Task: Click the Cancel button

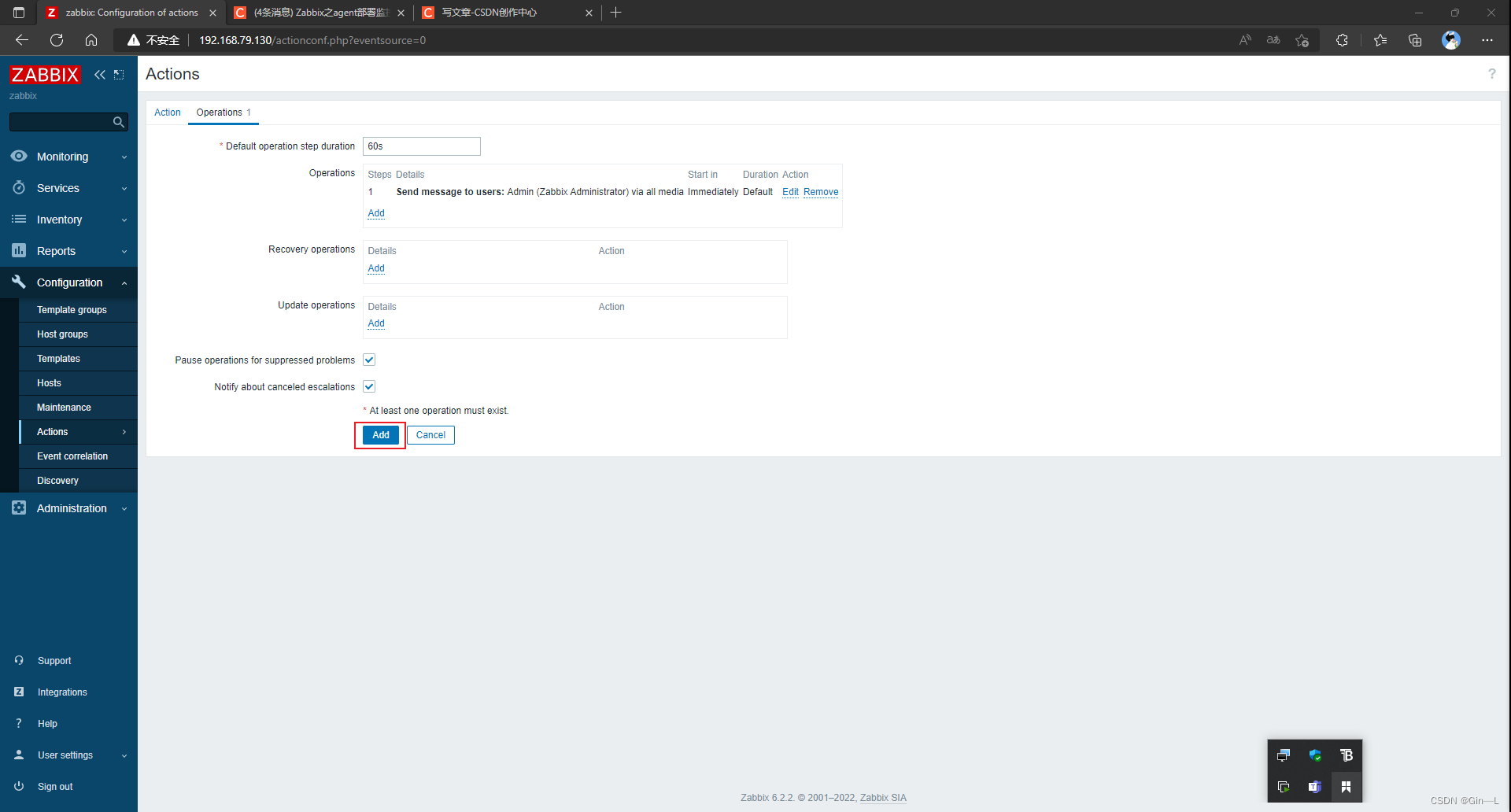Action: 430,435
